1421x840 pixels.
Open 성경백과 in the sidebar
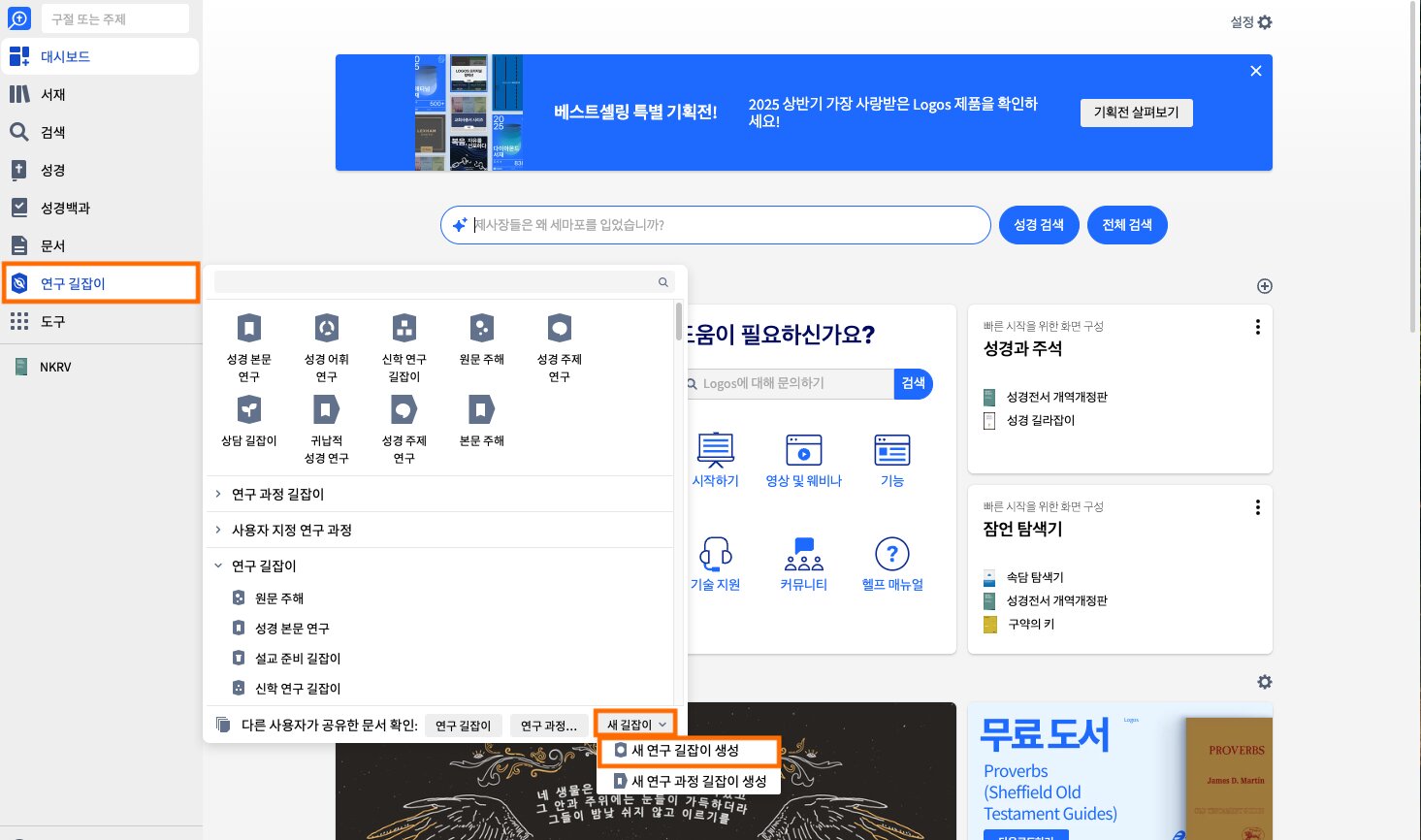point(101,208)
